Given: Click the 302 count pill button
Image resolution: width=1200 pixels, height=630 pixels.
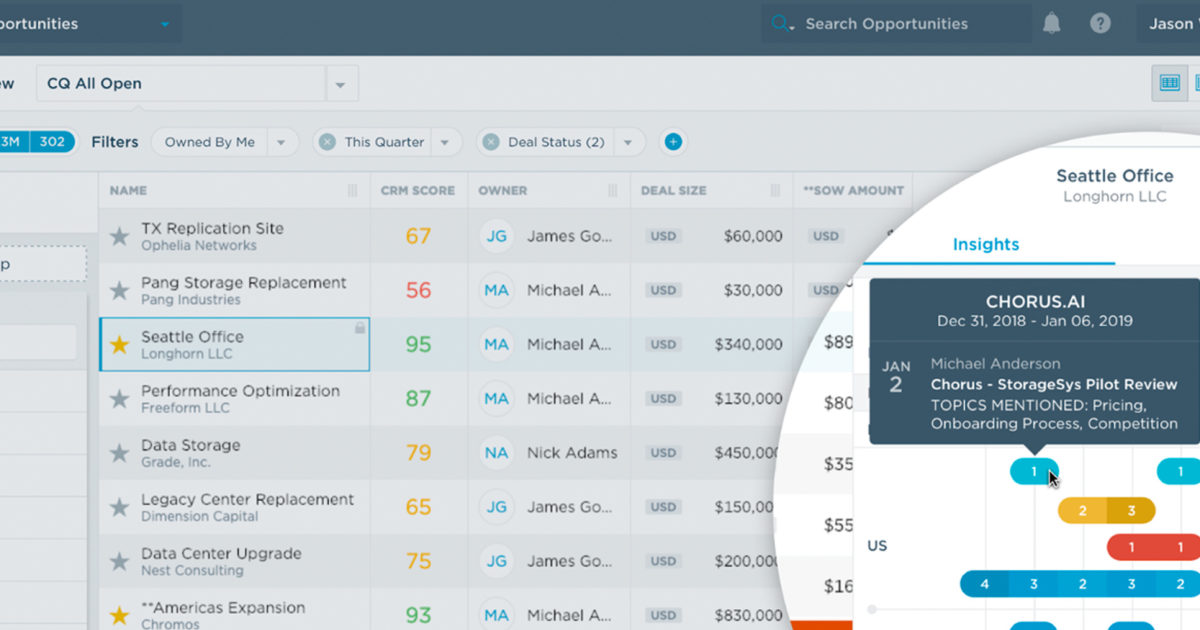Looking at the screenshot, I should 52,142.
